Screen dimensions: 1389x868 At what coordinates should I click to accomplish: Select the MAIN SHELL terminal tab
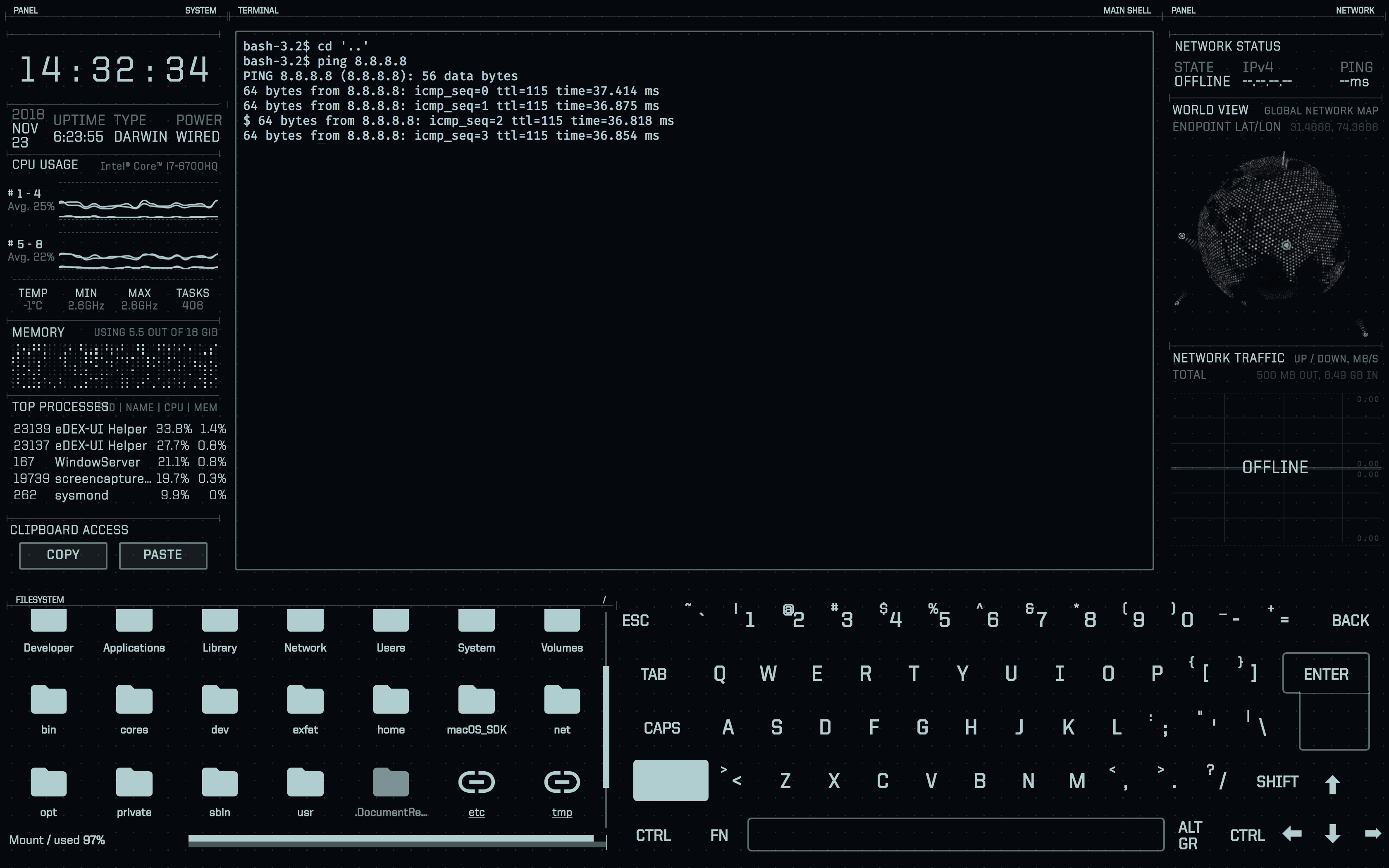[1126, 10]
